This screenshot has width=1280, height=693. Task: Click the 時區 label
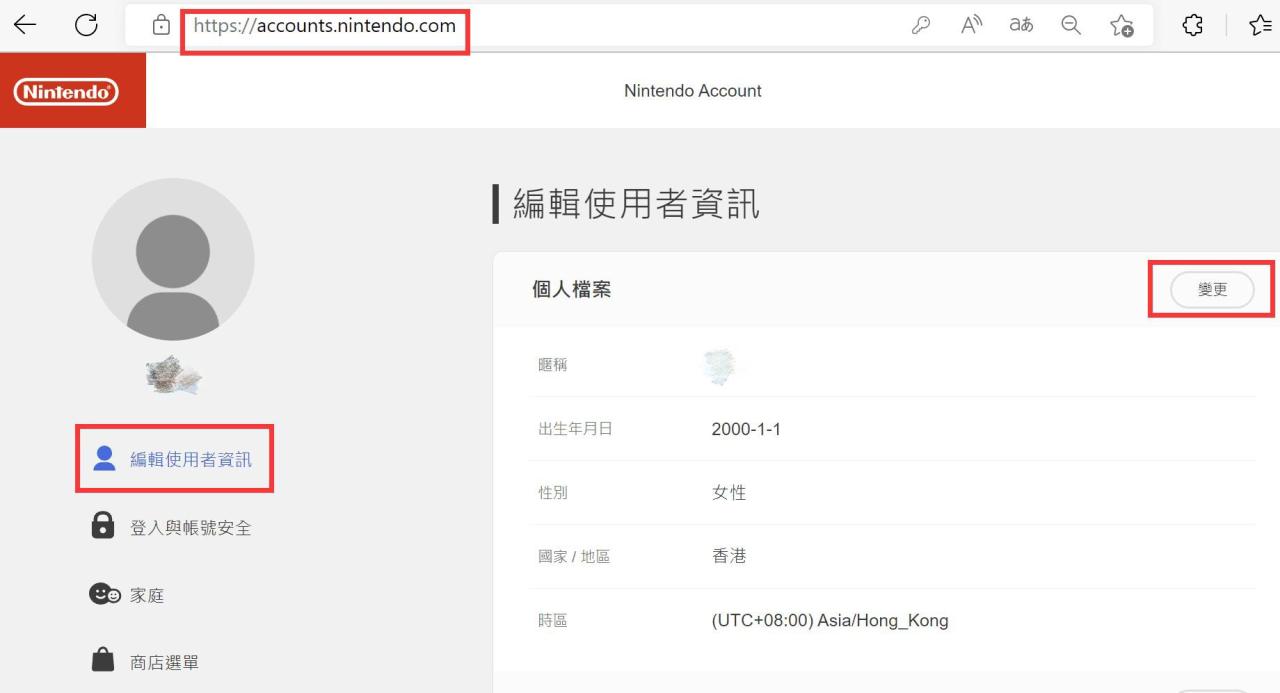553,620
